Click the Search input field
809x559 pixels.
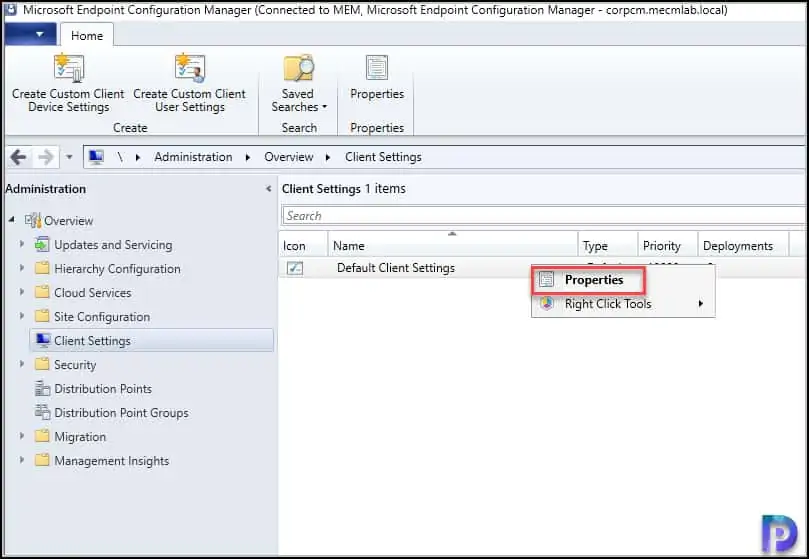tap(544, 216)
